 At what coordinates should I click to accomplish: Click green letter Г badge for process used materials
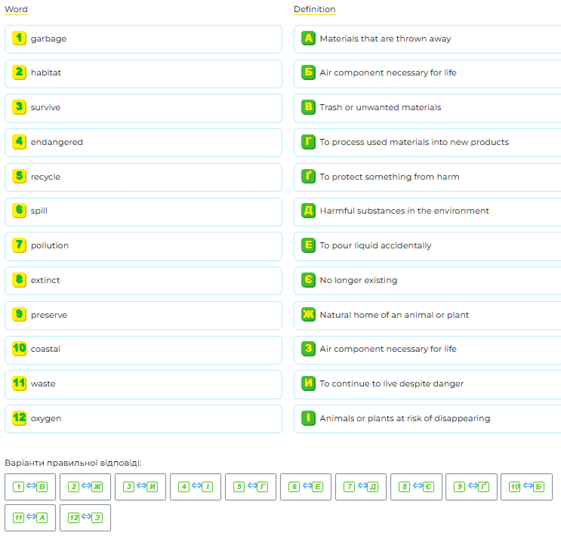(308, 142)
